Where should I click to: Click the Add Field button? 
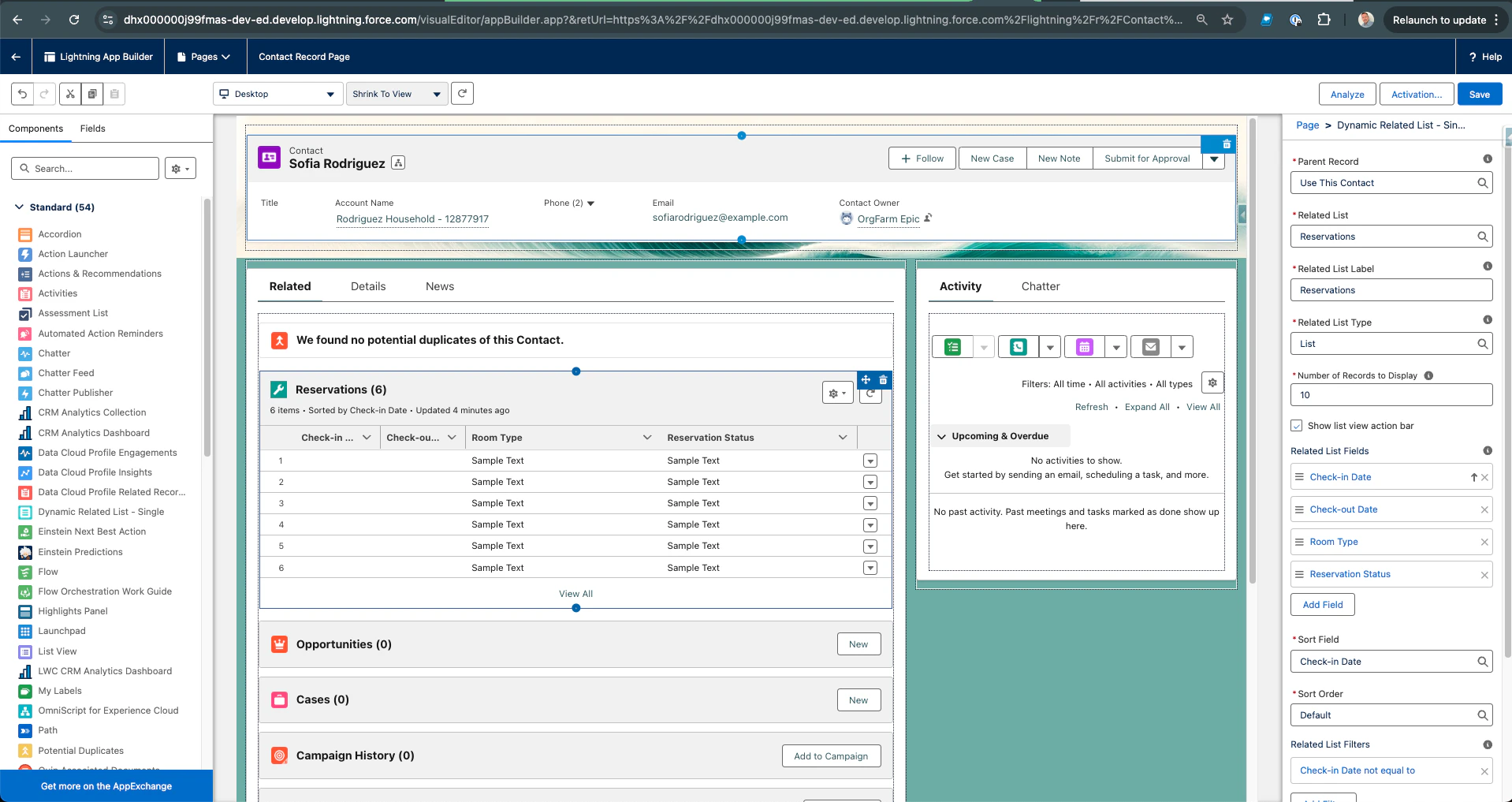(1323, 605)
